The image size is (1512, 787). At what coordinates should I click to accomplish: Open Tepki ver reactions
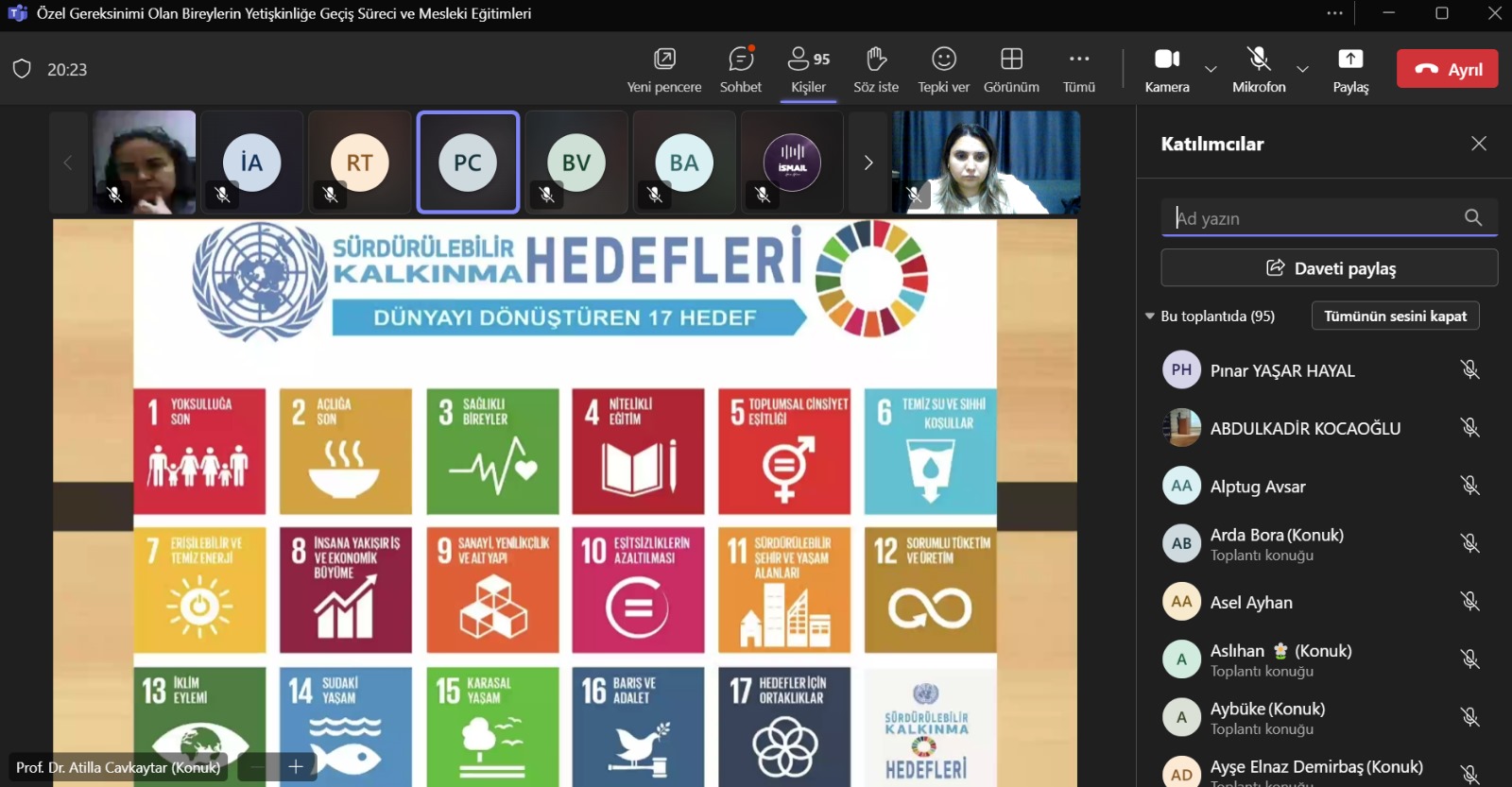point(944,70)
